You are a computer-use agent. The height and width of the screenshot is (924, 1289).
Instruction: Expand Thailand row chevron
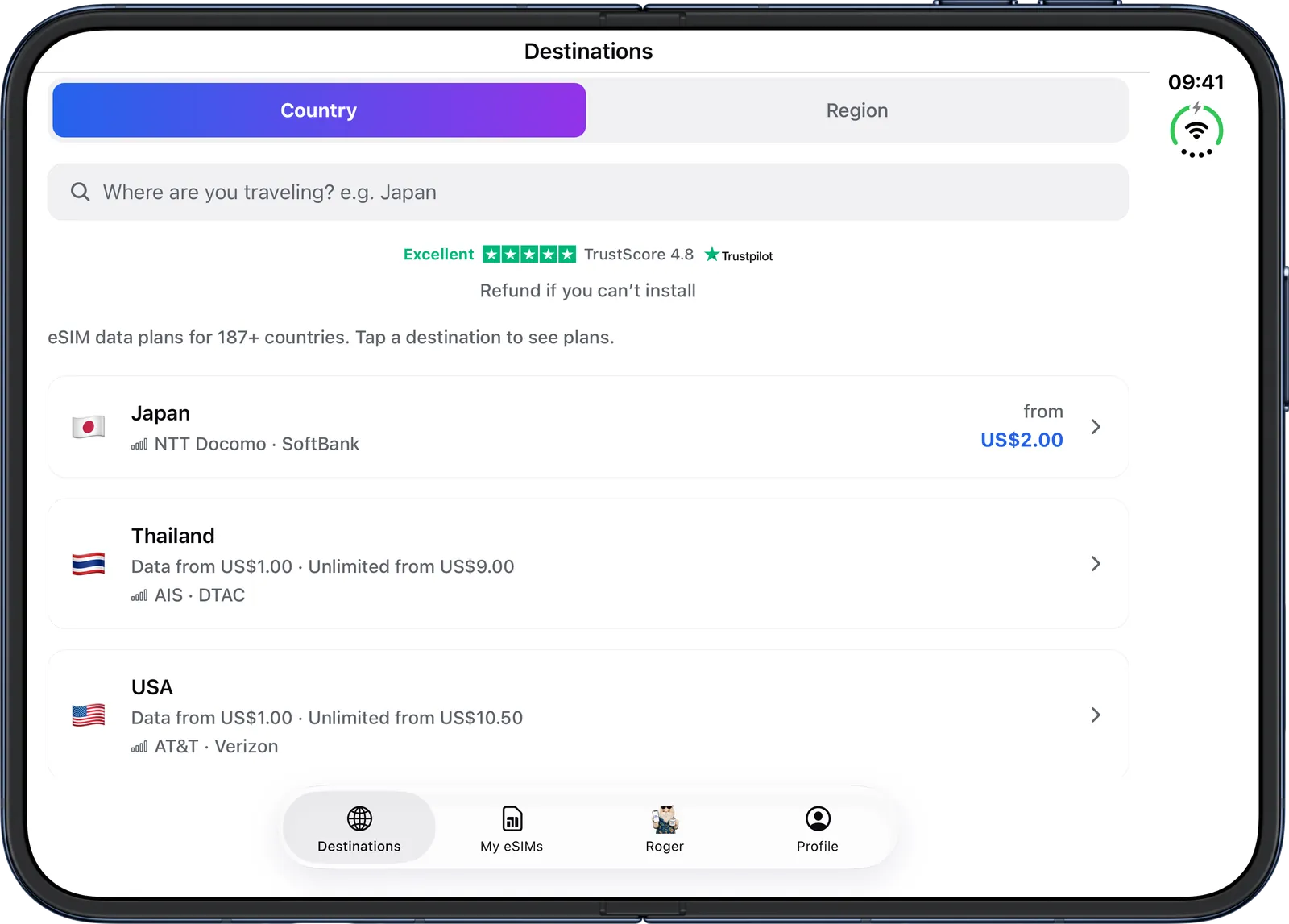(1096, 564)
